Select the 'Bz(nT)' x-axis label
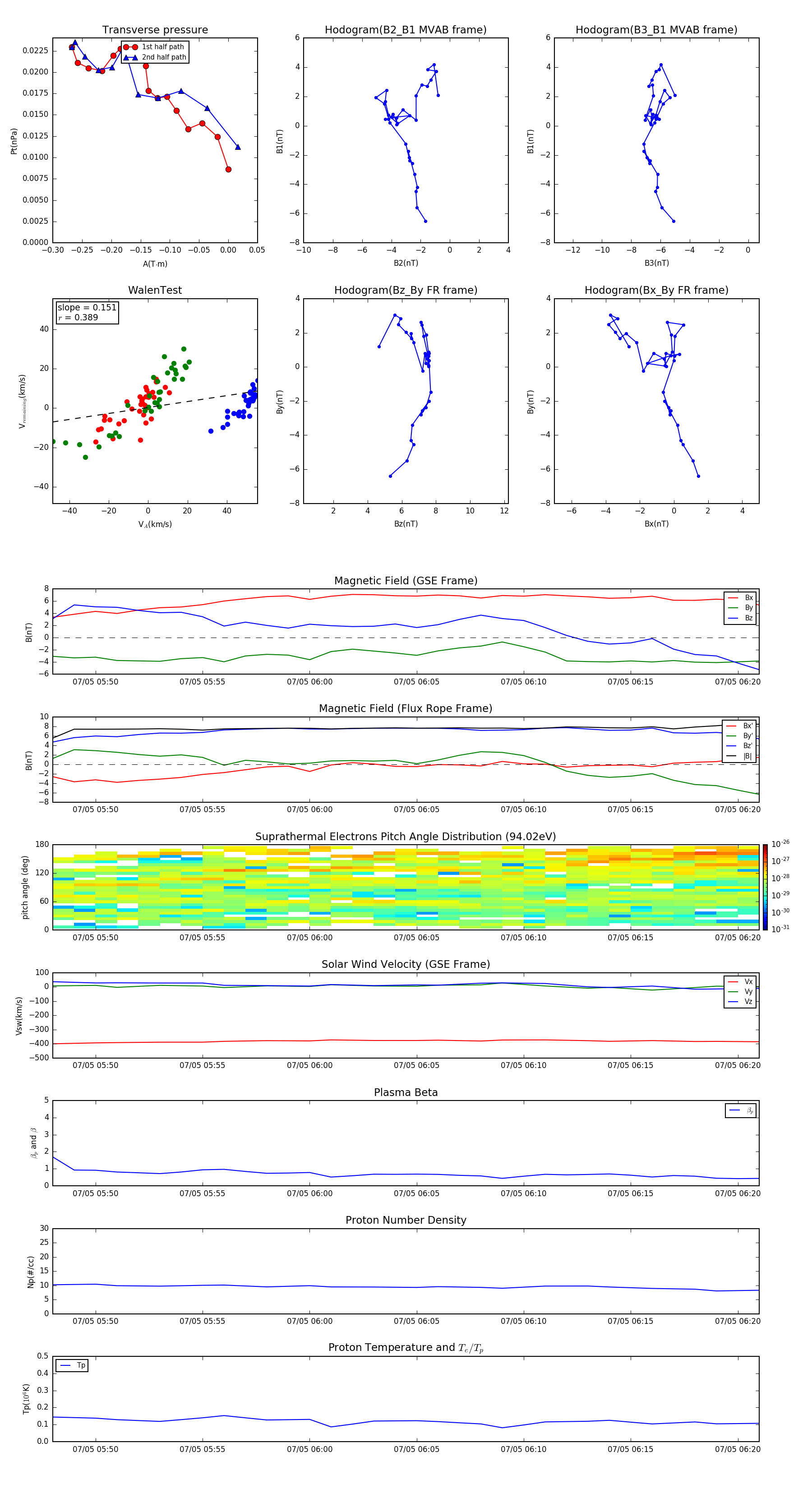This screenshot has height=1489, width=812. [x=406, y=524]
